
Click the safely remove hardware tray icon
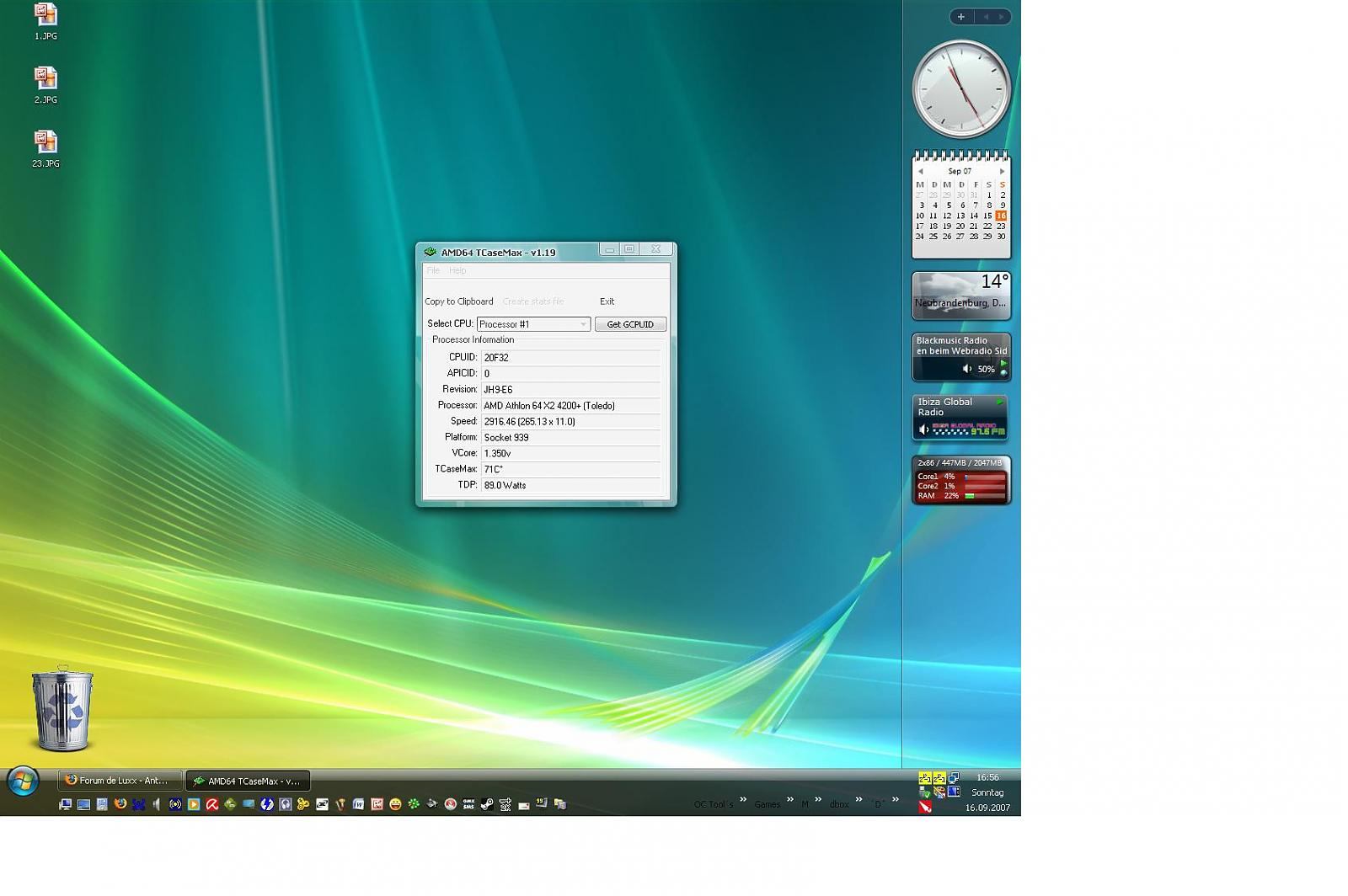924,792
